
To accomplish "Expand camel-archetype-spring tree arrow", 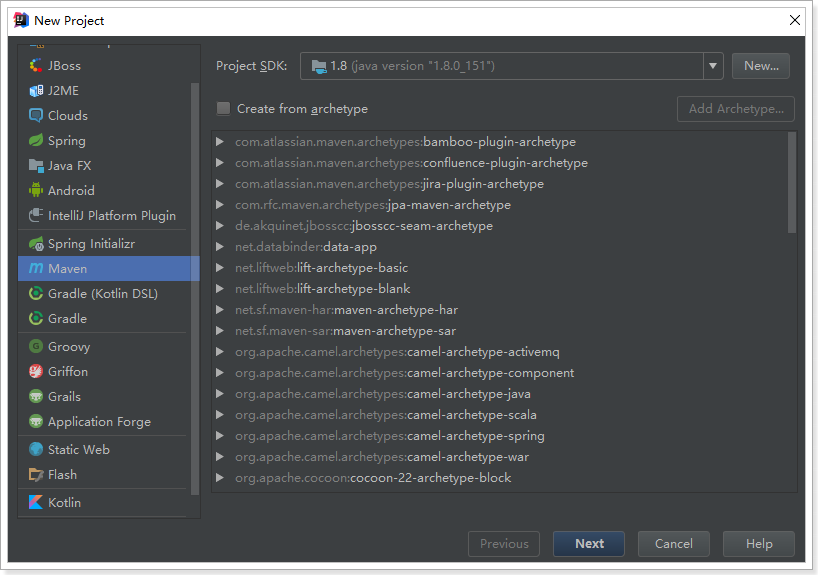I will (220, 436).
